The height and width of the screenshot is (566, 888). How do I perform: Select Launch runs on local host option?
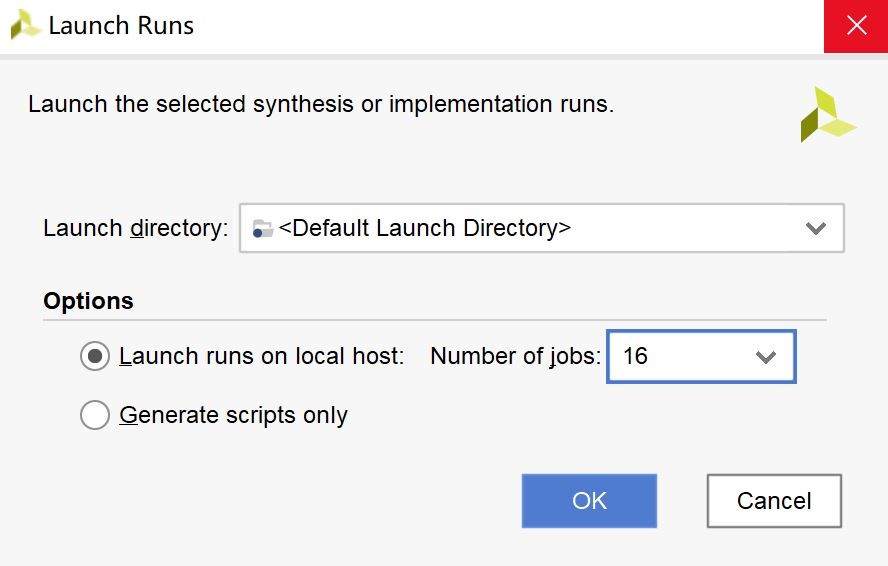95,356
